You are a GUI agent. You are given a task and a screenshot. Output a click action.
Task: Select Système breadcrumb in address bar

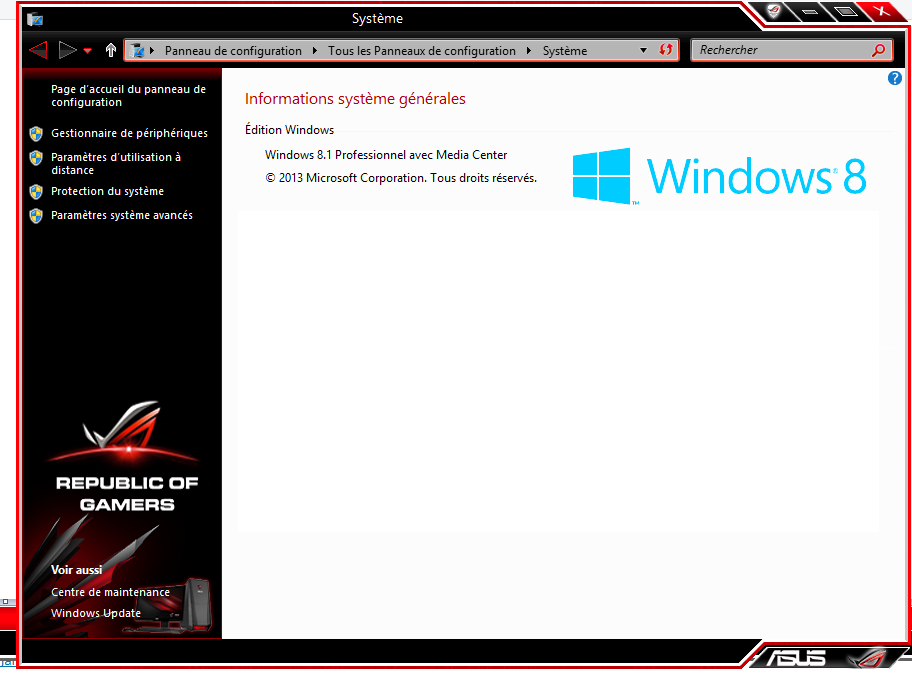tap(565, 51)
